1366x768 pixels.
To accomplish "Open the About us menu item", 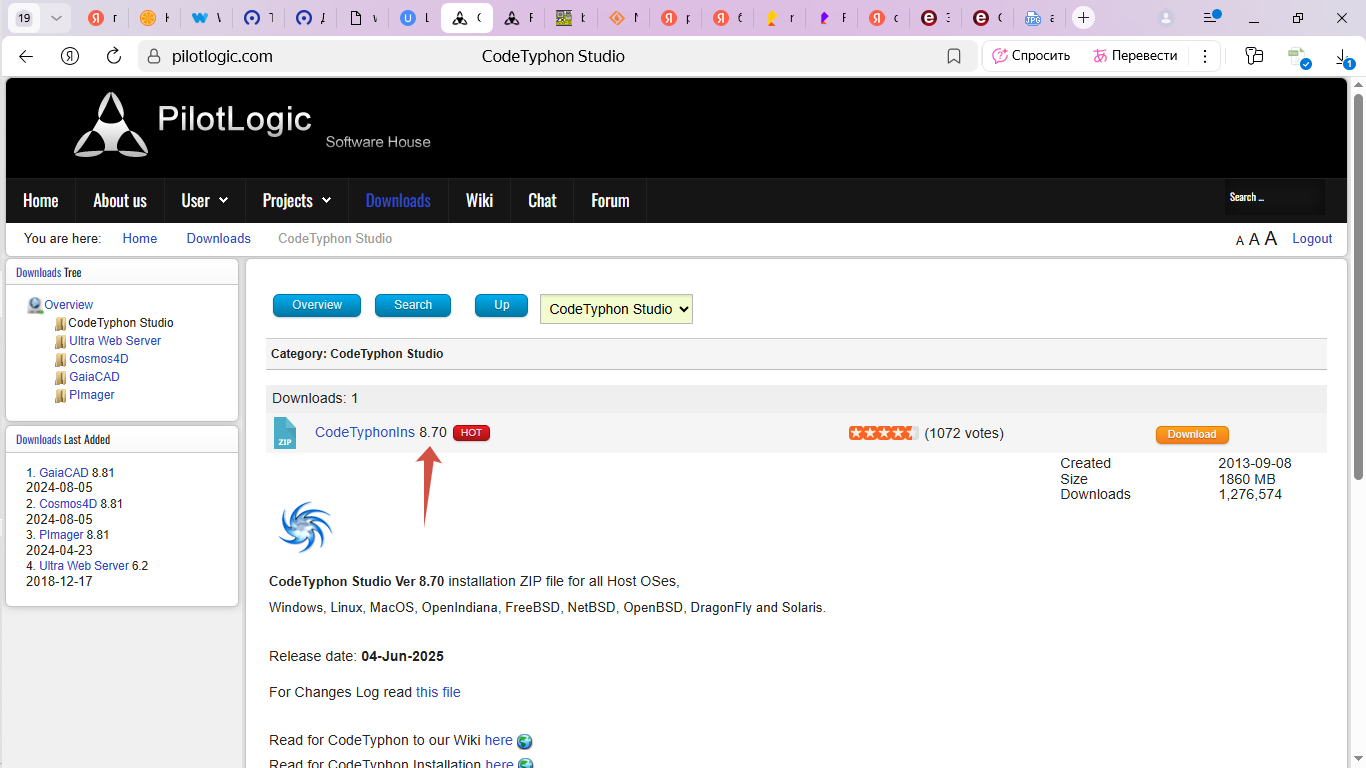I will tap(120, 200).
